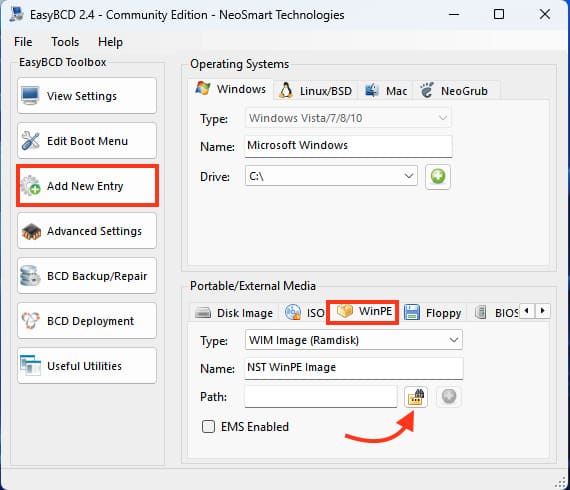Viewport: 570px width, 490px height.
Task: Minimize the EasyBCD window
Action: coord(454,15)
